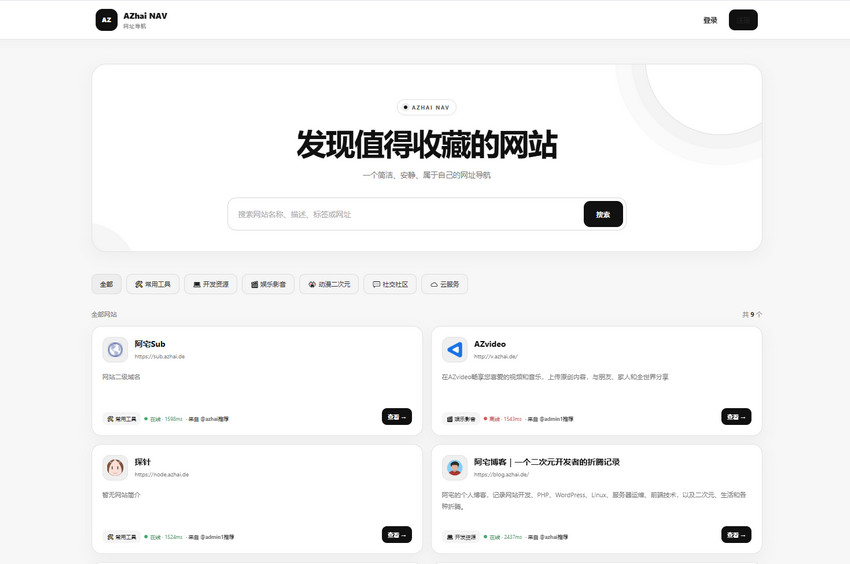Select the 全部 category tab
Image resolution: width=850 pixels, height=564 pixels.
tap(106, 284)
